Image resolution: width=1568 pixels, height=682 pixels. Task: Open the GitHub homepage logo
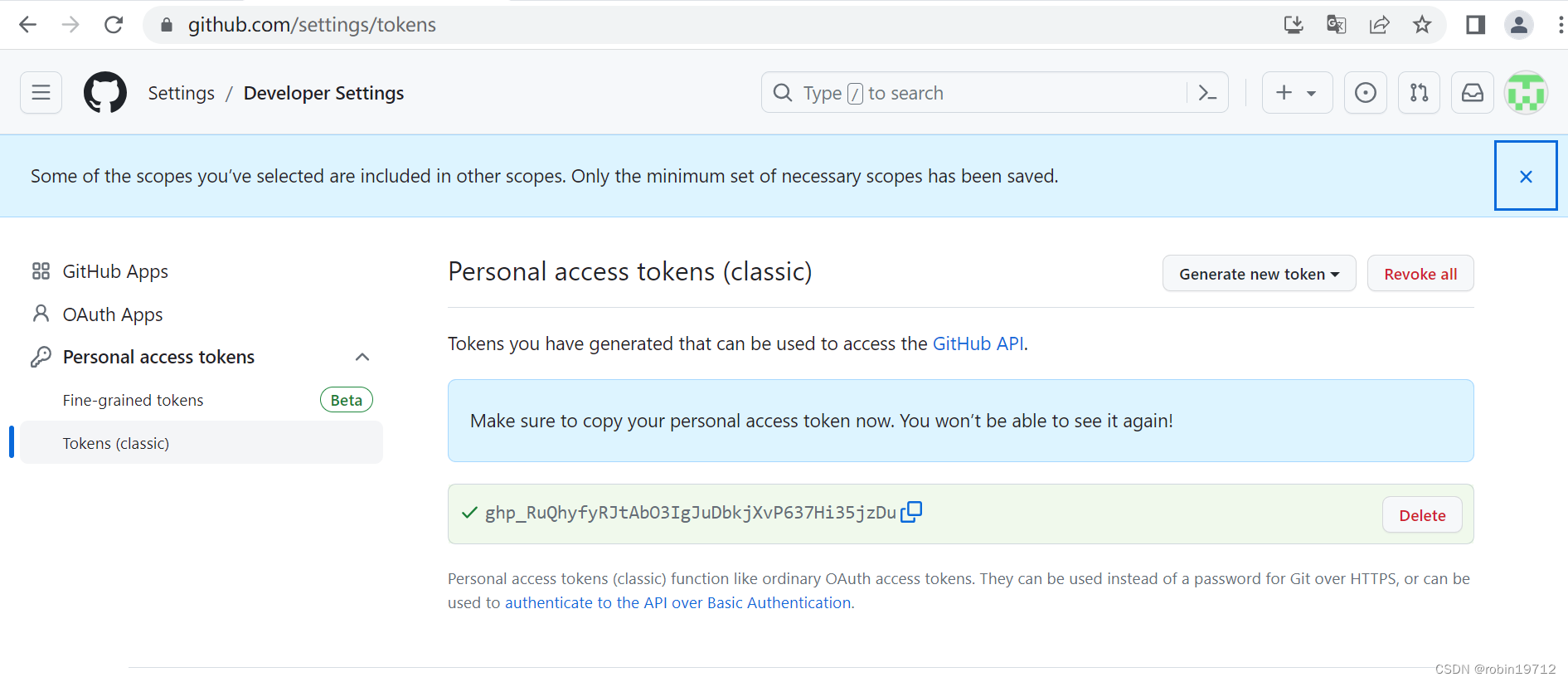click(x=105, y=92)
